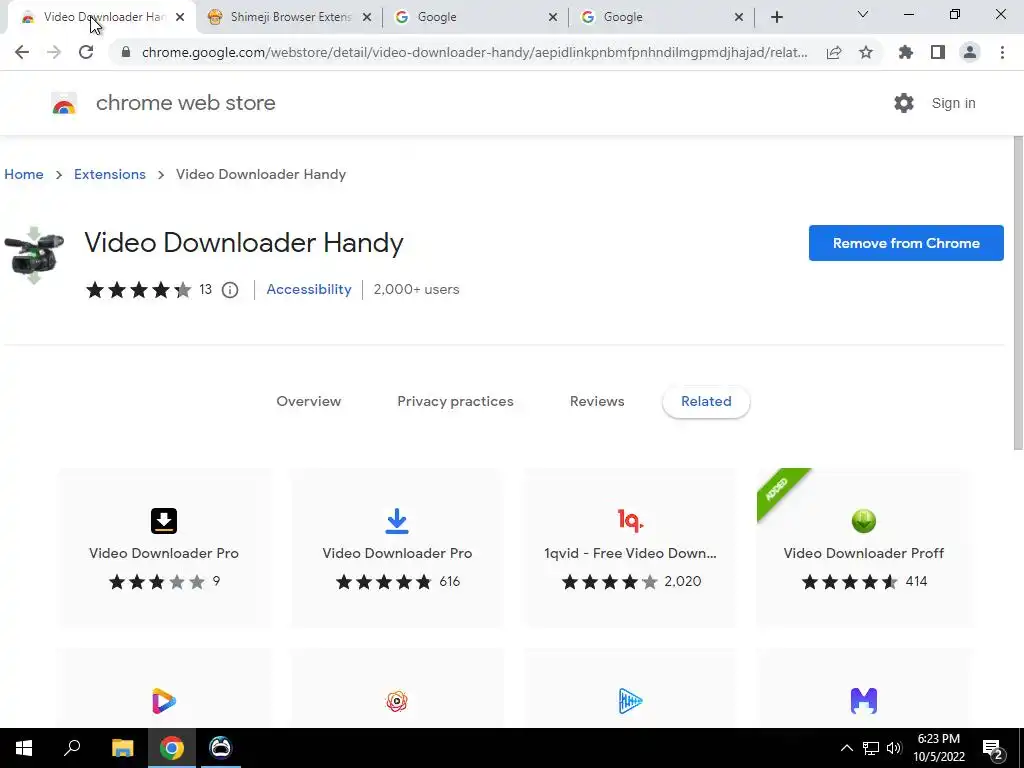Click the blue waveform play extension icon

coord(630,701)
